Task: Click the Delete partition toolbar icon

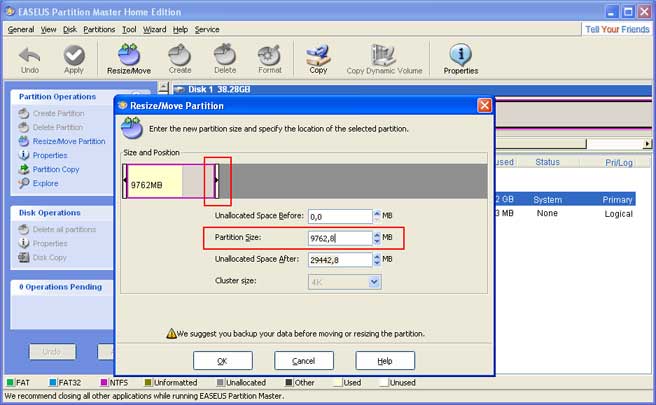Action: click(225, 54)
